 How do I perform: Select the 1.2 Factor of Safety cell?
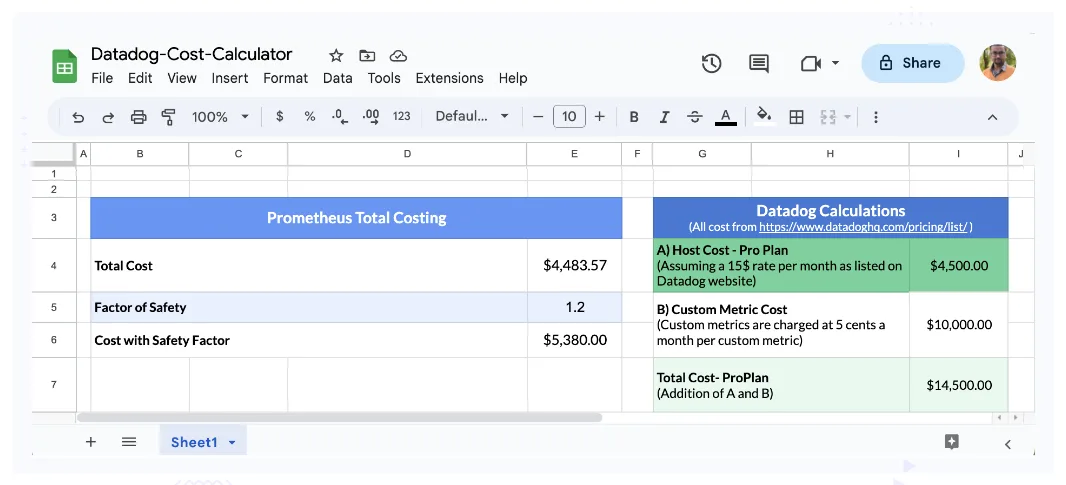574,307
